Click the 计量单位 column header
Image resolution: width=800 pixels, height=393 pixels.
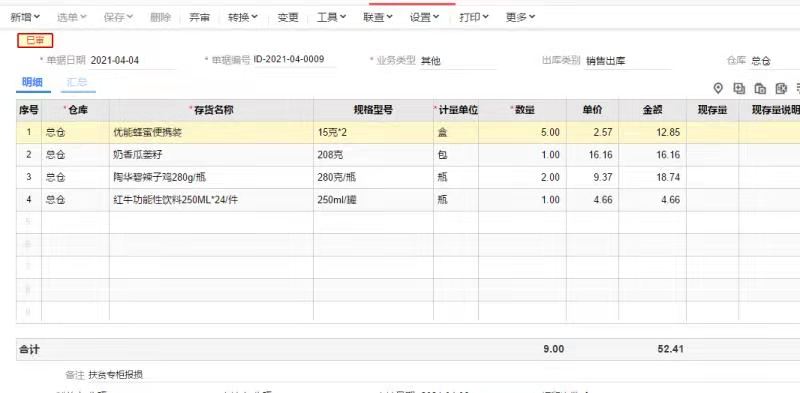[x=456, y=110]
